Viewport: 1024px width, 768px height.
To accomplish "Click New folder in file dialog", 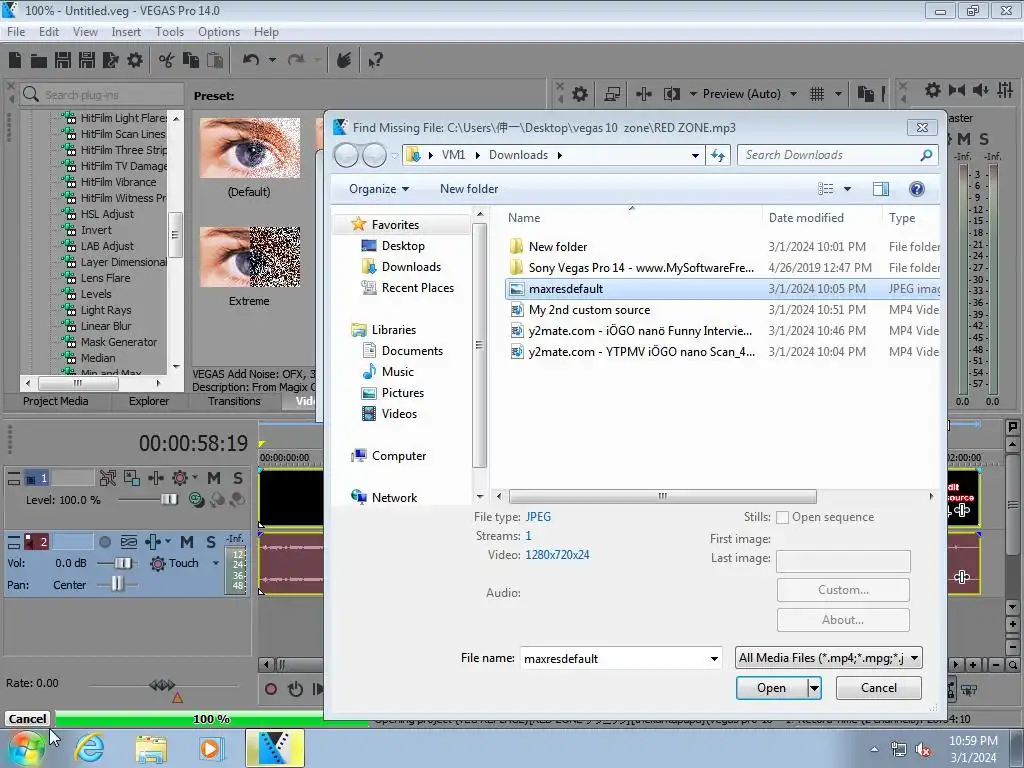I will (x=469, y=189).
